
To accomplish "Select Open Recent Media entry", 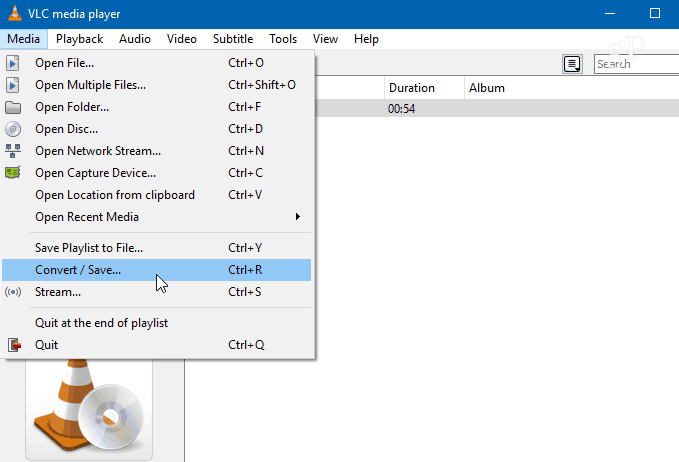I will (157, 217).
